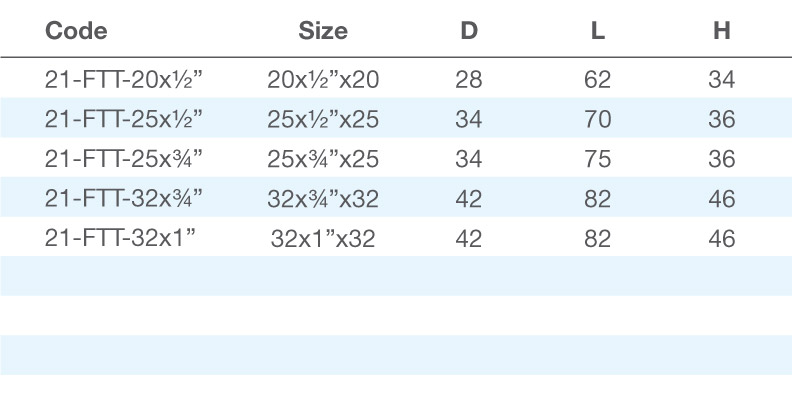Image resolution: width=792 pixels, height=414 pixels.
Task: Click L value 75 in table
Action: pos(598,159)
